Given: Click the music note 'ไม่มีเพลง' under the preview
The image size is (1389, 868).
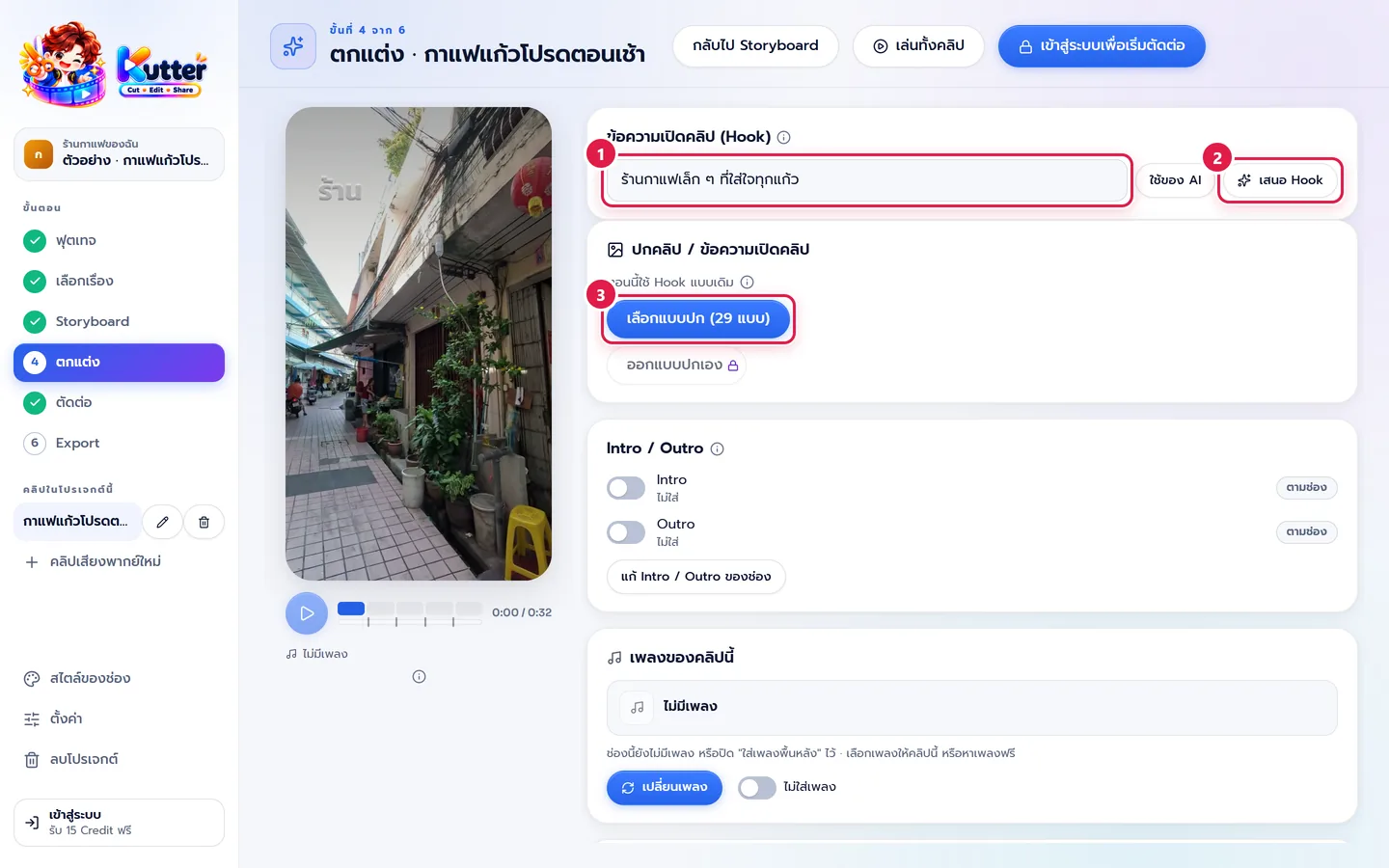Looking at the screenshot, I should pos(317,654).
